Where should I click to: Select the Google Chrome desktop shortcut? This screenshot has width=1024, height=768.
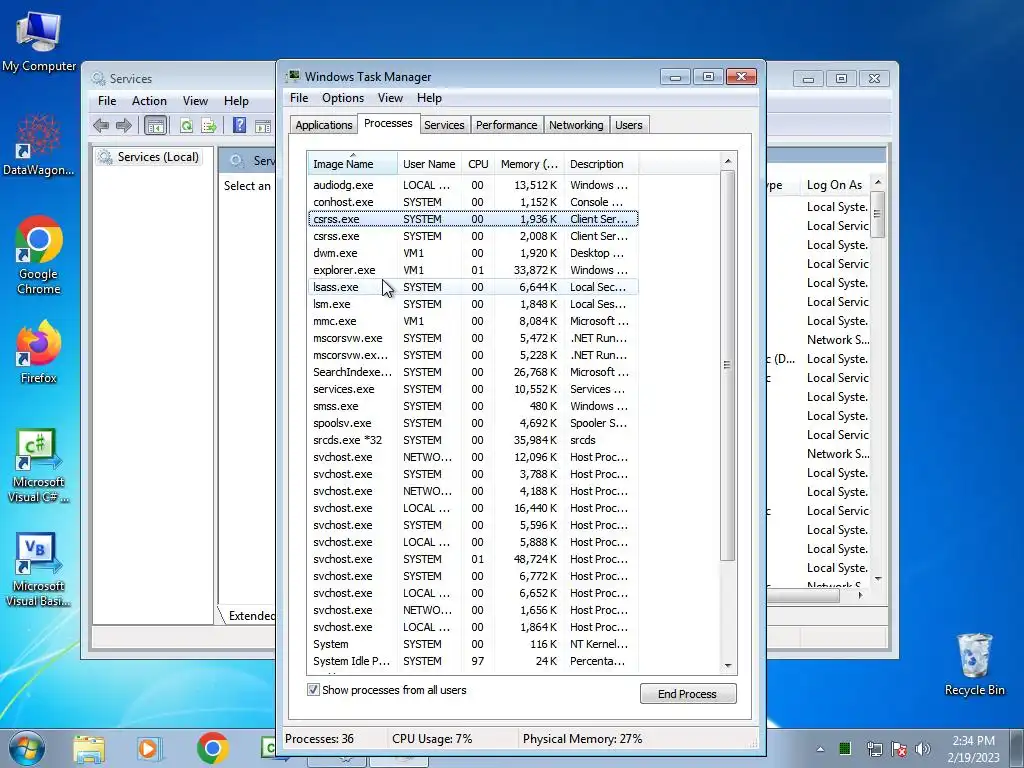(x=39, y=255)
